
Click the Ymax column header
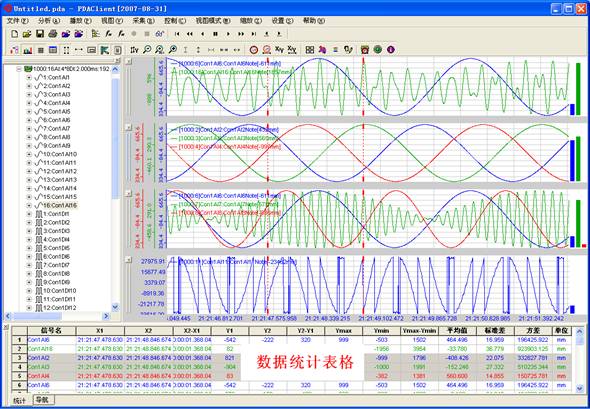343,331
